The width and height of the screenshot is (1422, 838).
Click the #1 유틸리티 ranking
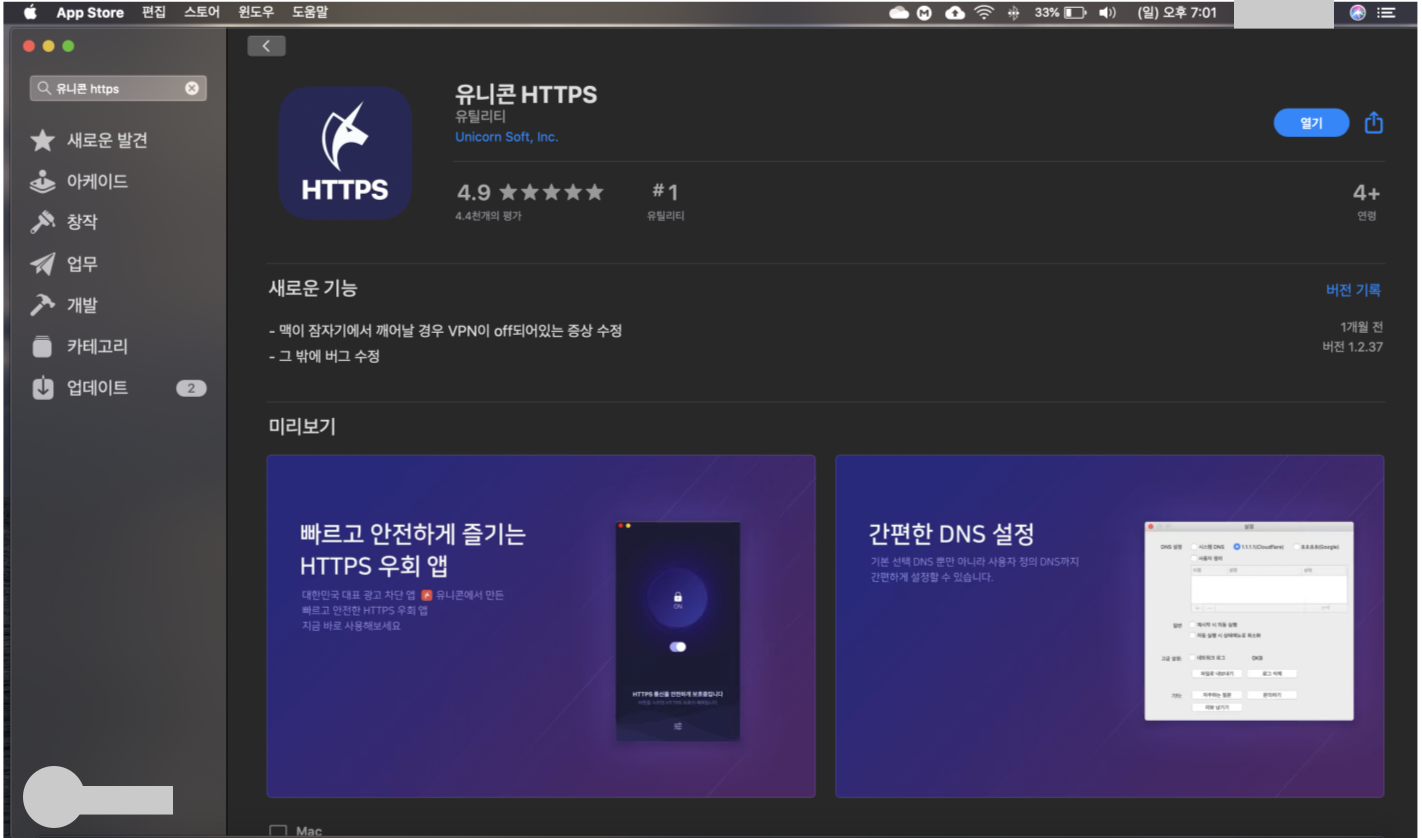tap(665, 200)
